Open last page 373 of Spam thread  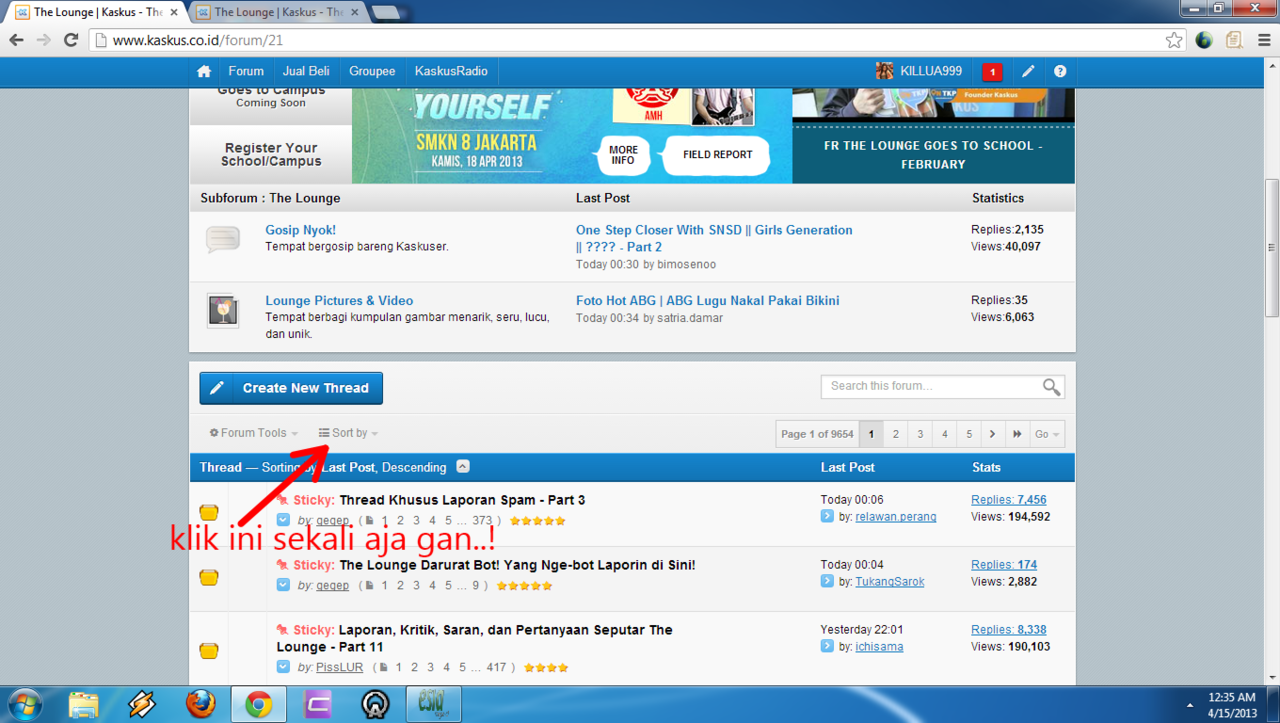click(483, 521)
